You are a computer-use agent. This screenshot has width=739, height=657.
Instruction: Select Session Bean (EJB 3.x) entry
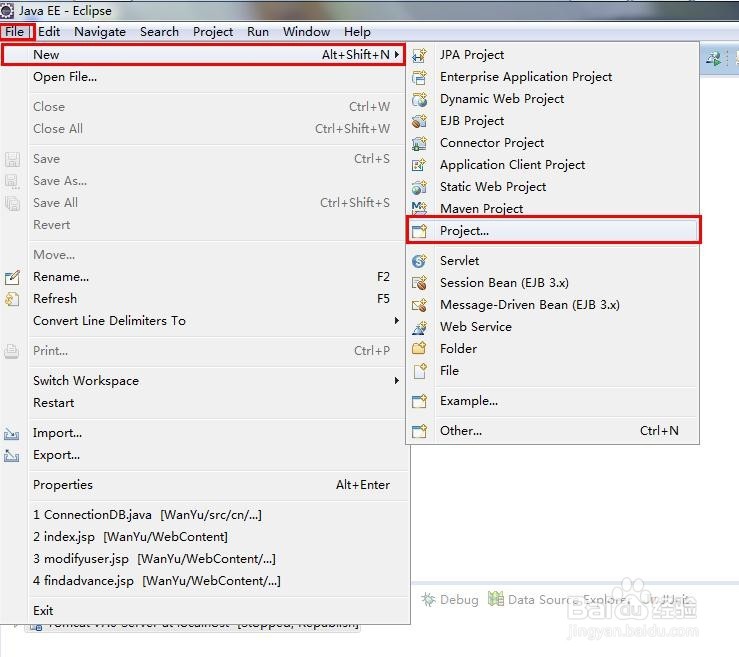(552, 283)
